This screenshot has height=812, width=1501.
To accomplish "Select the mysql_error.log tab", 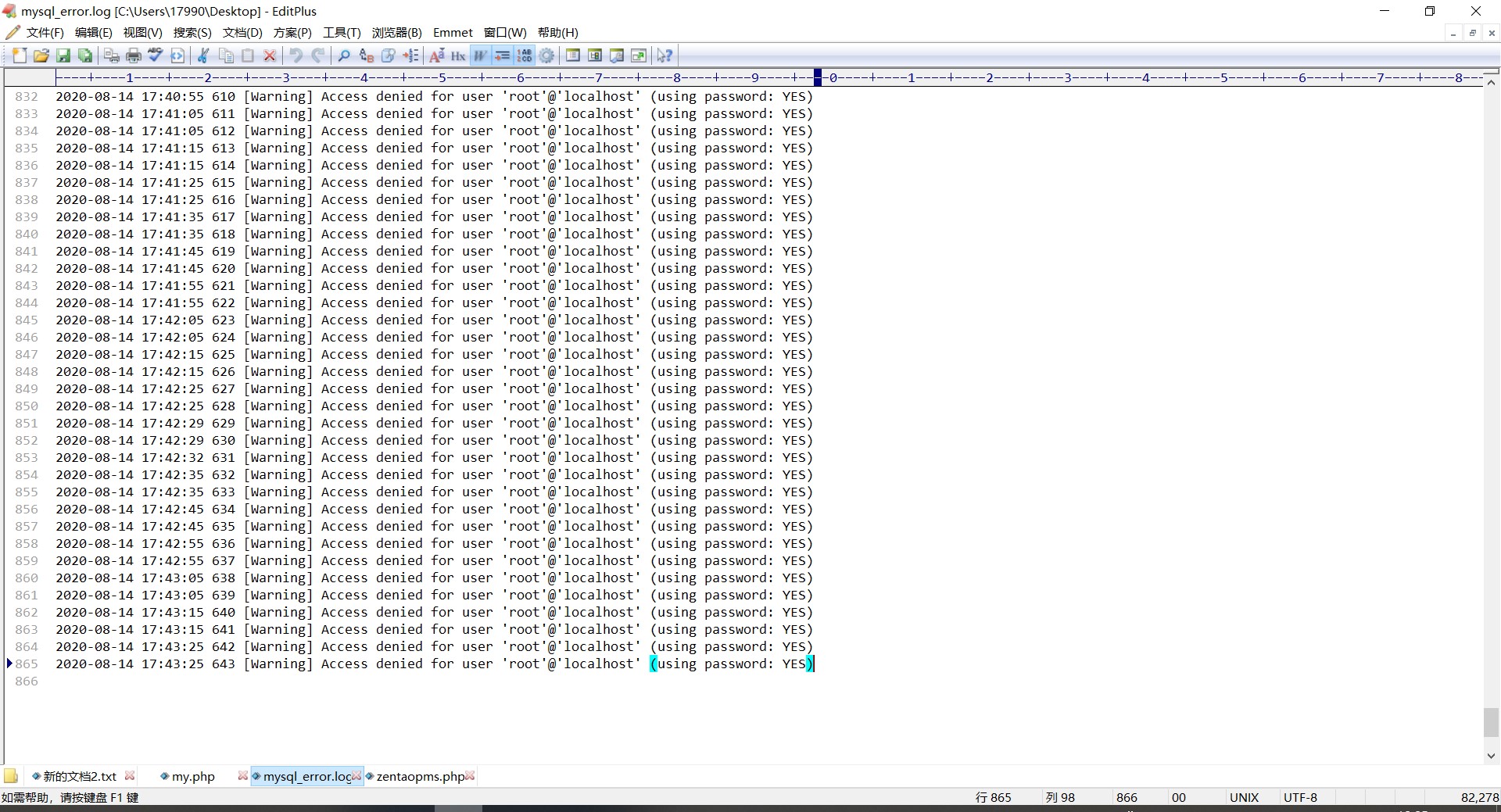I will tap(307, 776).
